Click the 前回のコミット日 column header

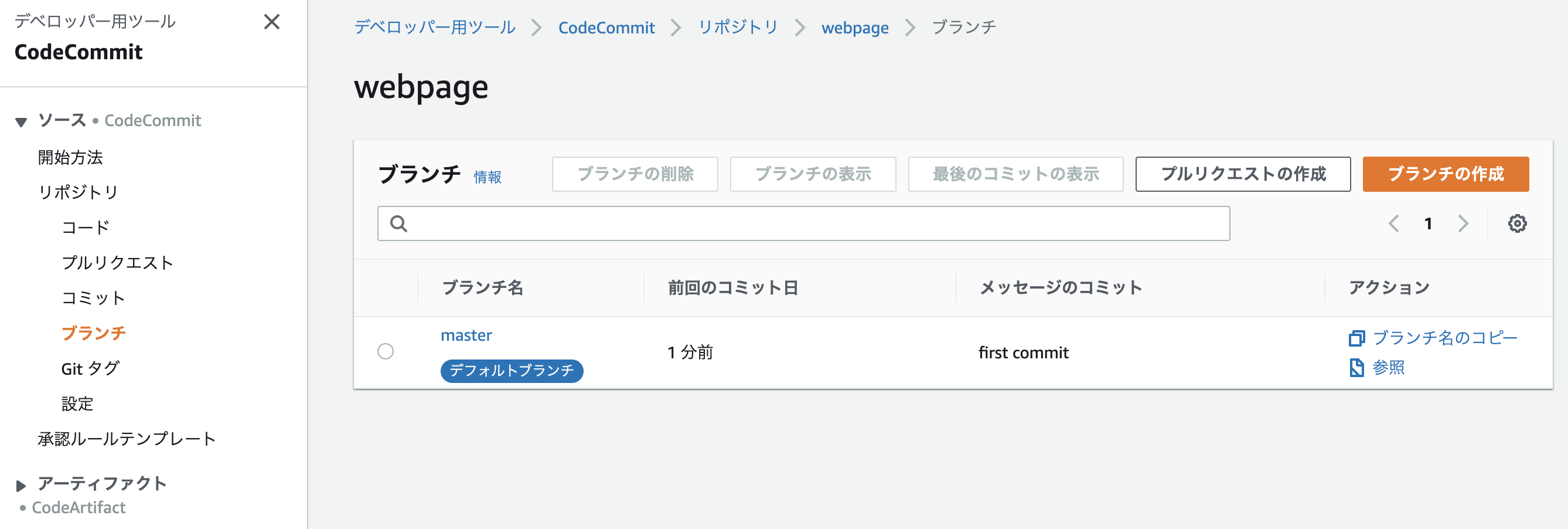pos(733,287)
